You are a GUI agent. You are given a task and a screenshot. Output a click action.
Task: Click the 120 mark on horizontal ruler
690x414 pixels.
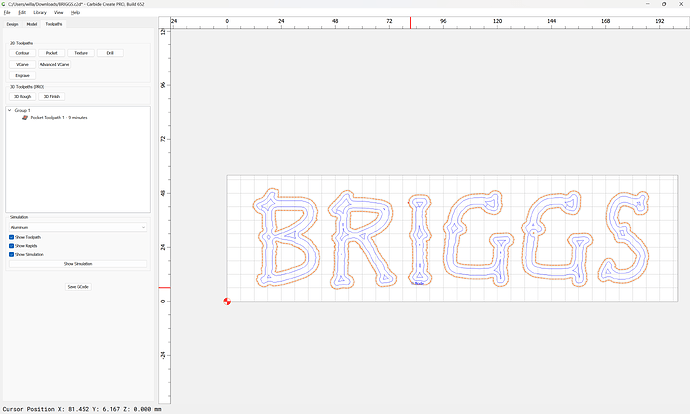(497, 21)
